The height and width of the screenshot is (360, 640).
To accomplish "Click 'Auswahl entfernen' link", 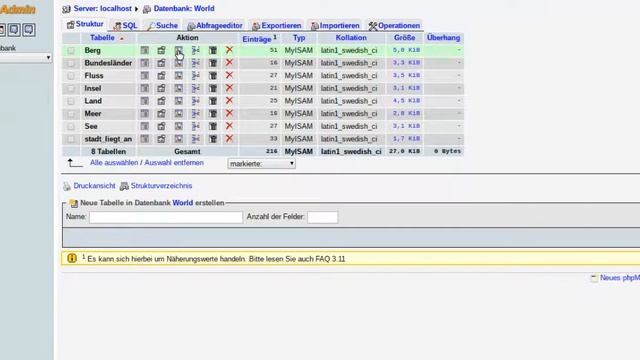I will coord(174,162).
